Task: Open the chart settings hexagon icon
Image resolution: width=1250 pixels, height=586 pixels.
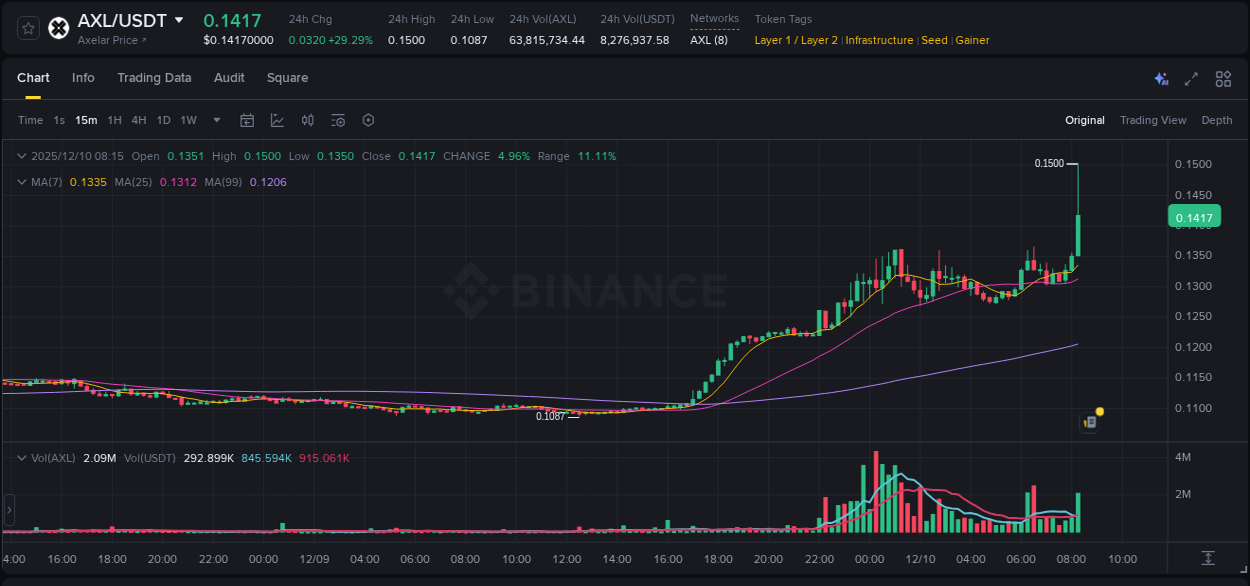Action: 368,120
